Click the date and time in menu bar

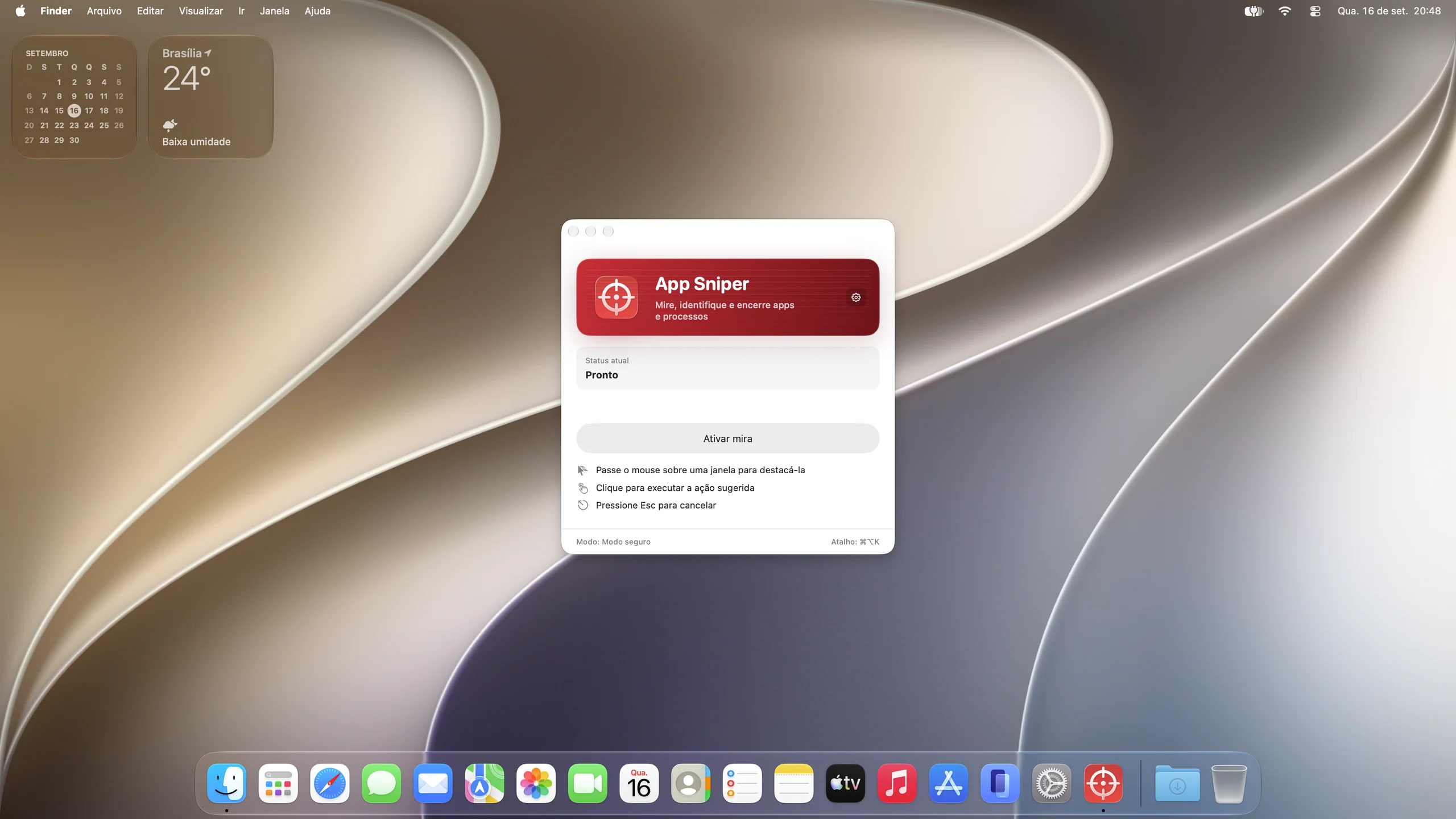coord(1389,11)
